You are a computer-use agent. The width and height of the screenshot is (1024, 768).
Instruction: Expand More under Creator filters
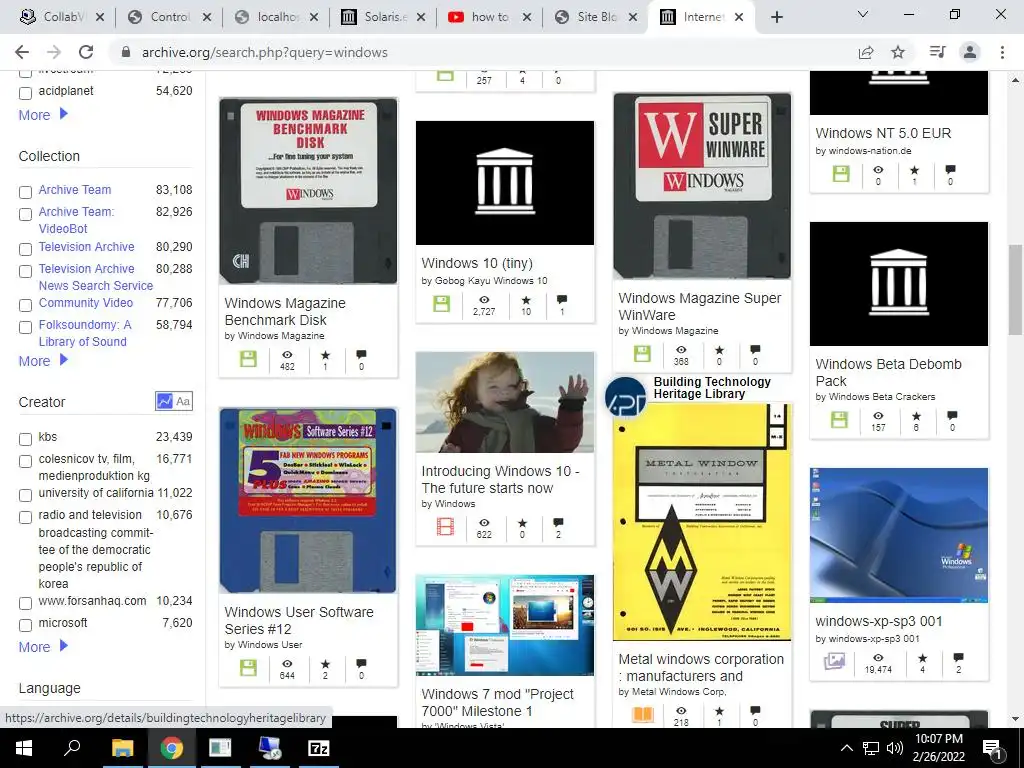43,647
